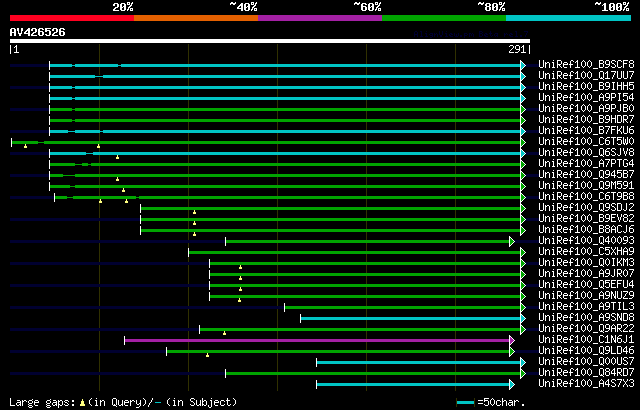Click the orange ~40% identity color segment
The image size is (640, 410).
(196, 18)
